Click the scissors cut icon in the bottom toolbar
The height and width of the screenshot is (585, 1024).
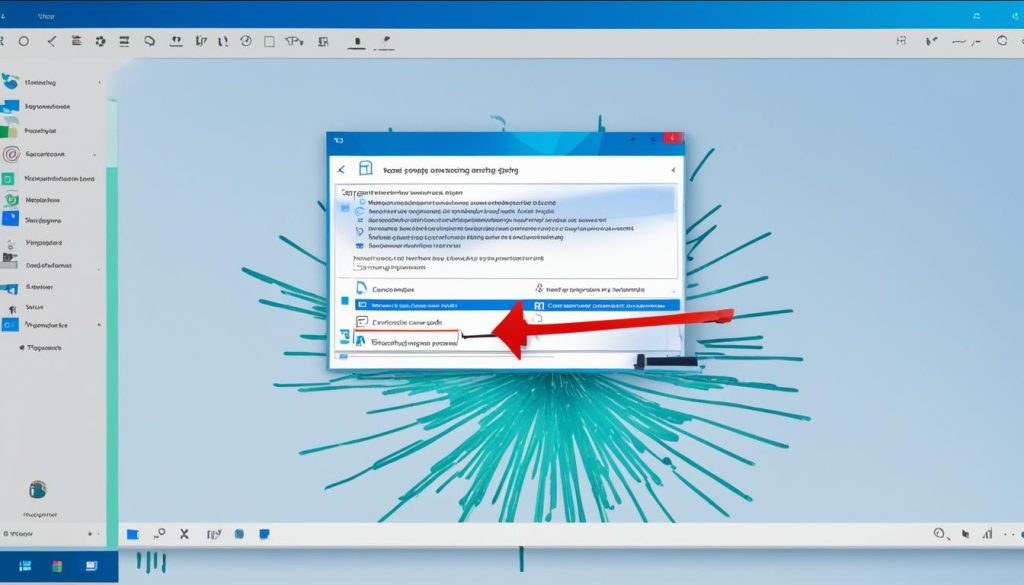[x=184, y=533]
